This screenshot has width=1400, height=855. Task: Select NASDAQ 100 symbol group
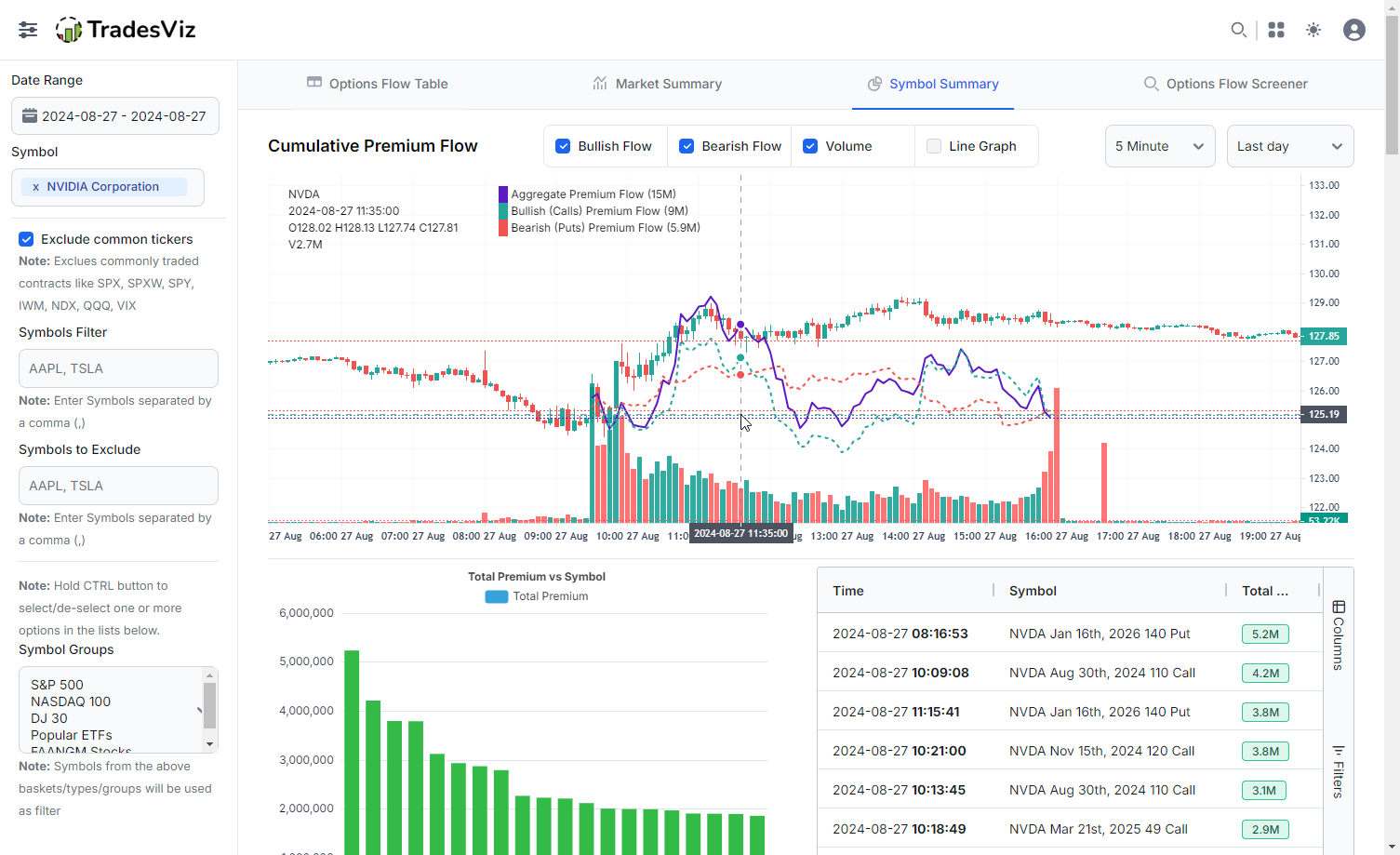[71, 701]
